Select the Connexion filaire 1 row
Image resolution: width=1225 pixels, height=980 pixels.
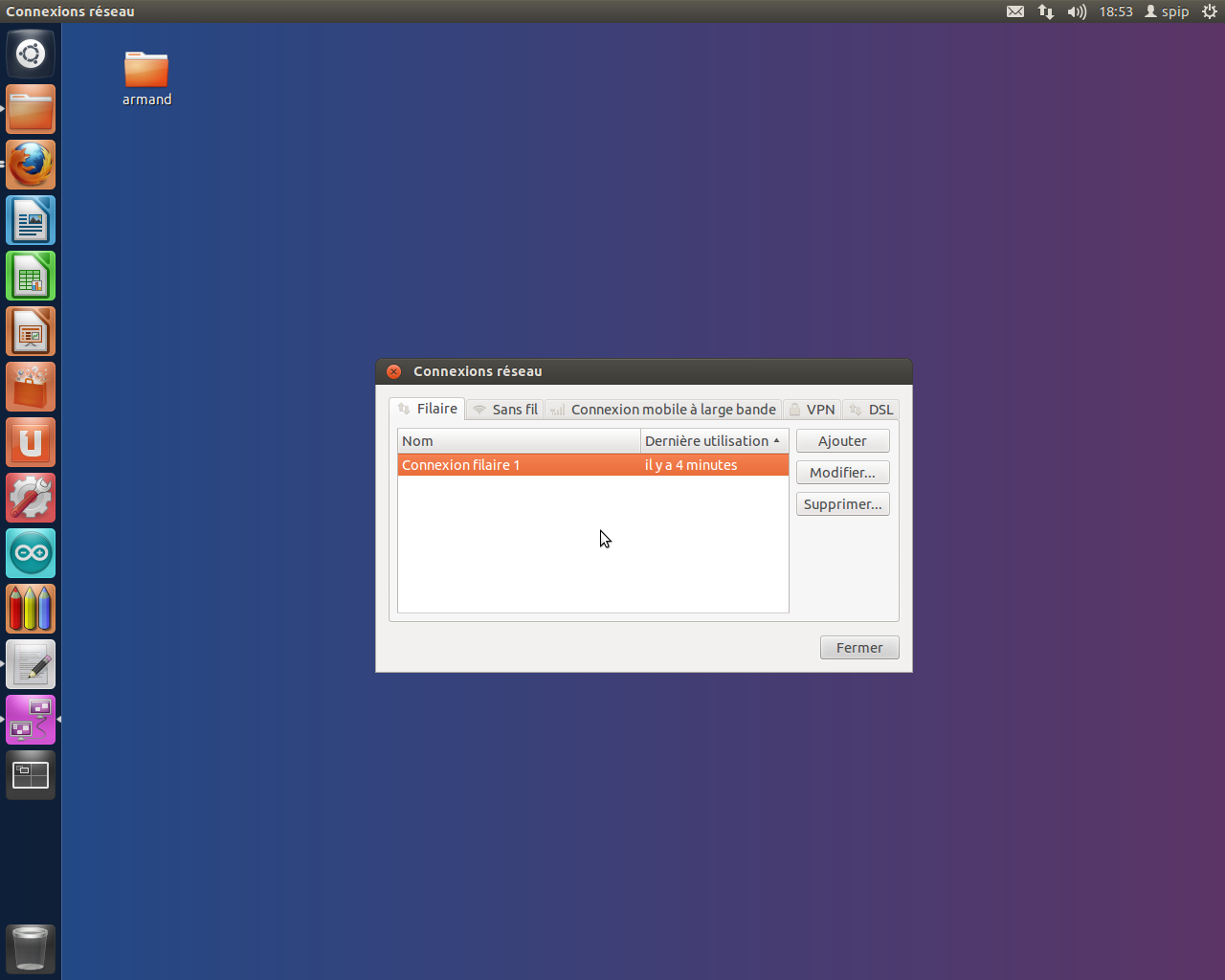(517, 465)
